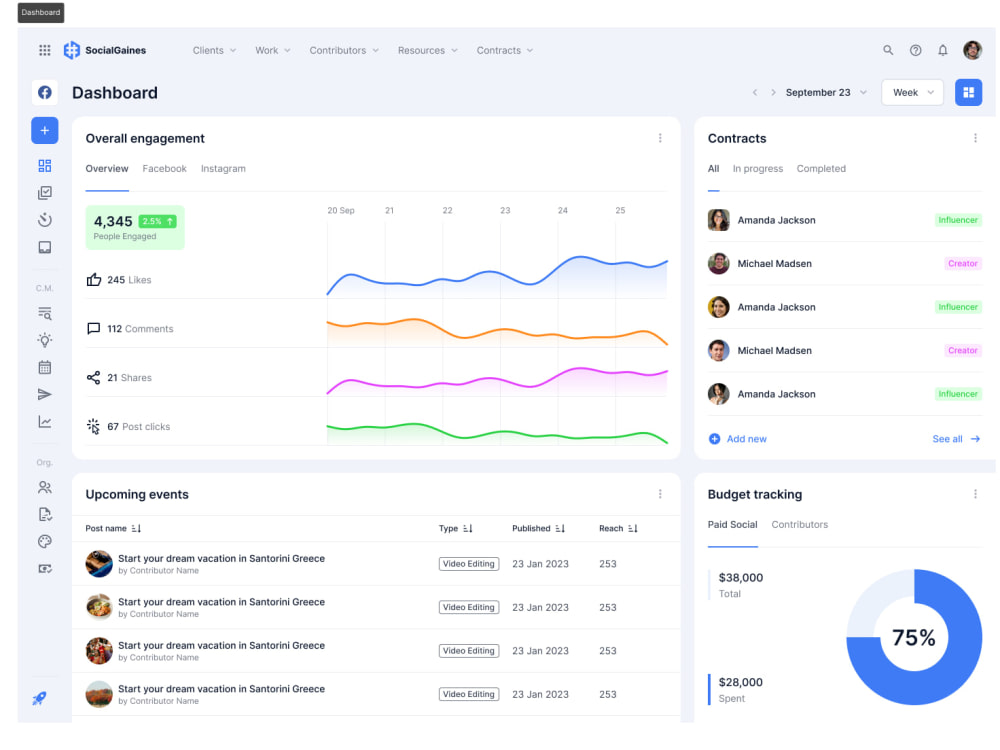The width and height of the screenshot is (1000, 750).
Task: Click the first Video Editing tag
Action: 469,564
